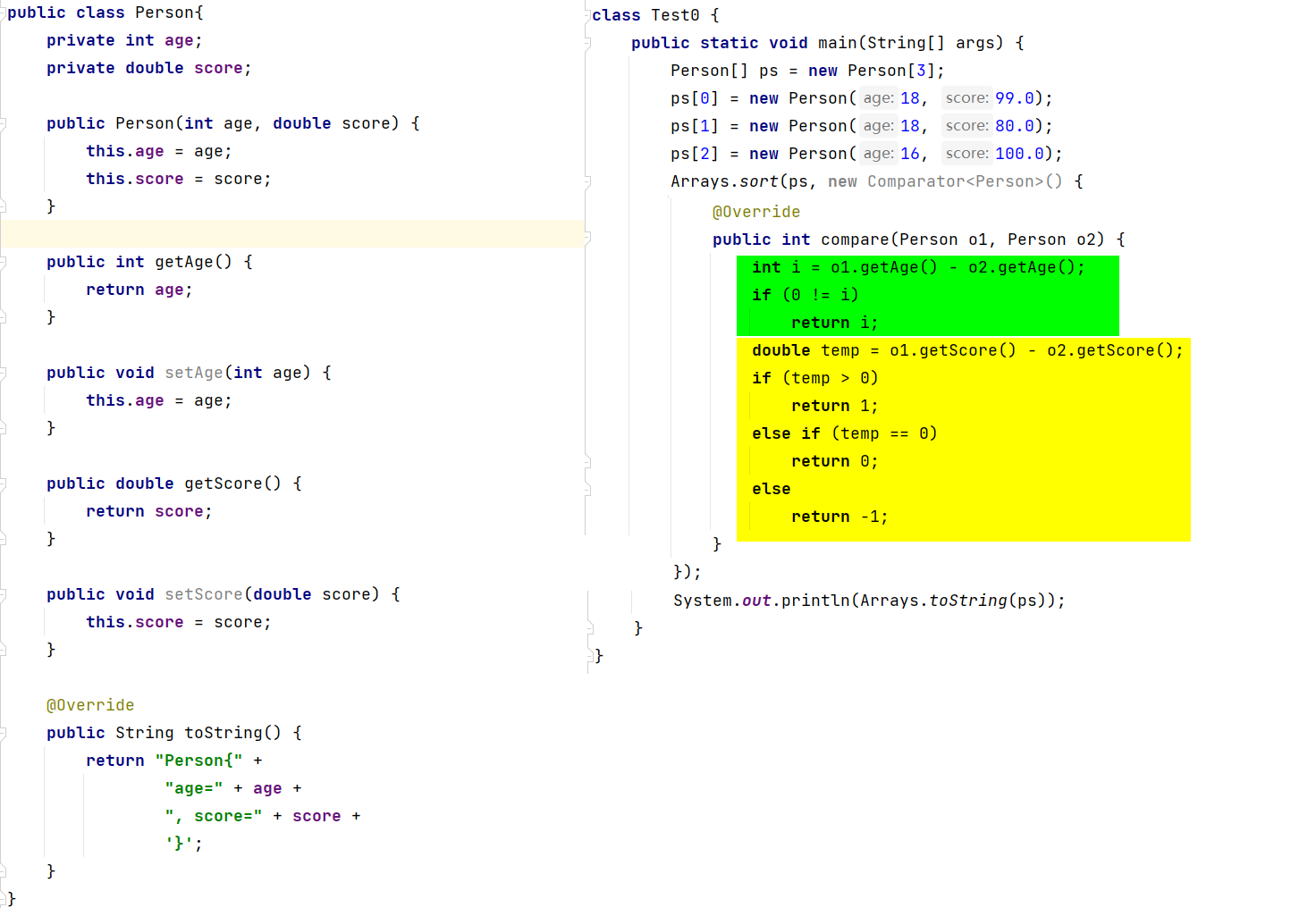Click 'if (0 != i)' in green block

click(806, 295)
